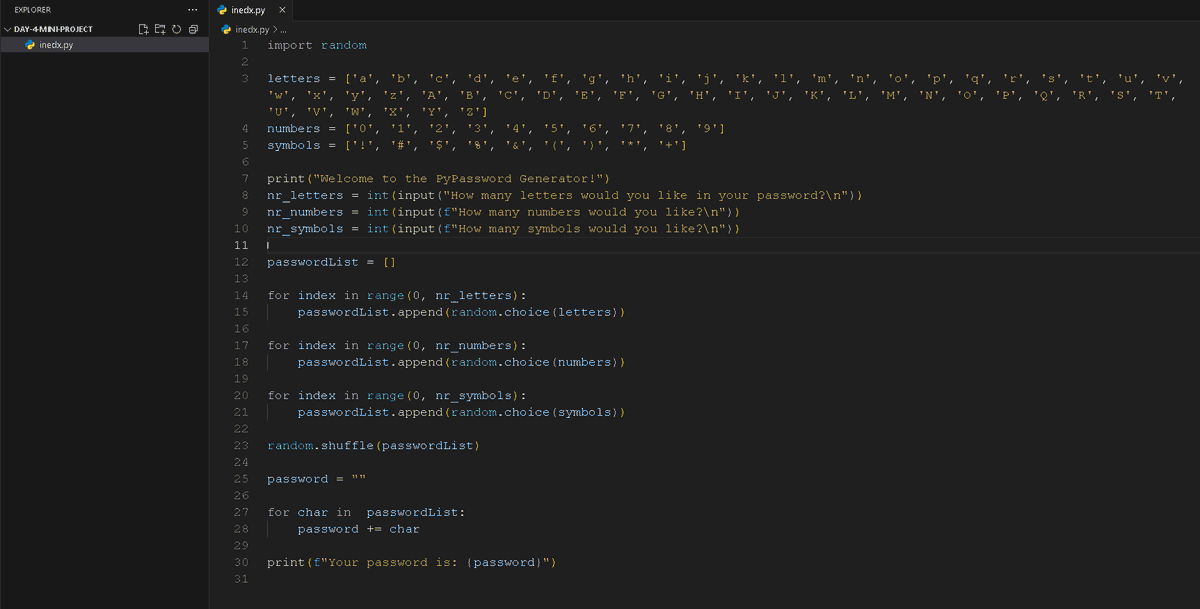Click the DAY-4-MINI-PROJECT folder header
This screenshot has height=609, width=1200.
coord(104,29)
